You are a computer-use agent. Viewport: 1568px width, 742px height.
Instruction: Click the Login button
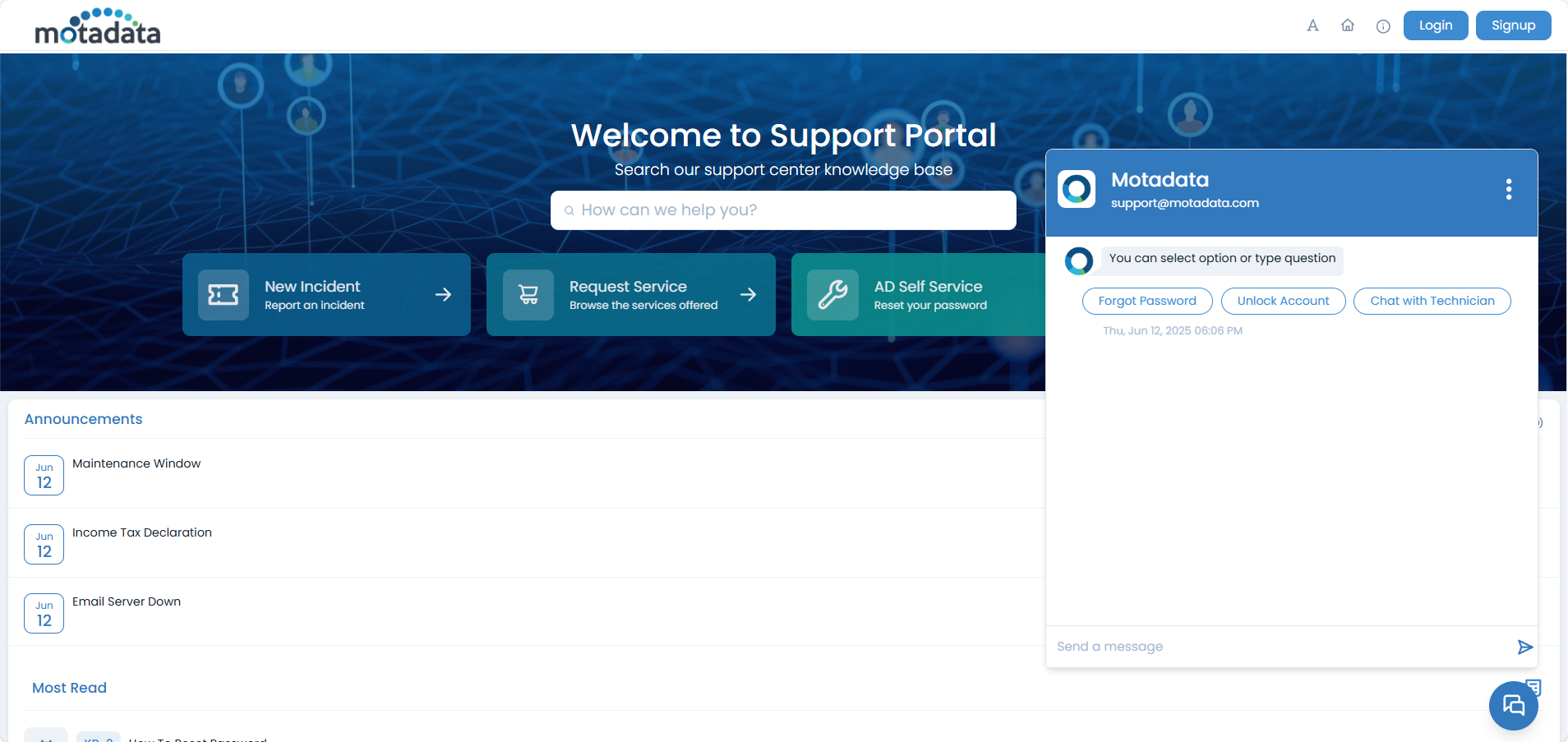(x=1435, y=25)
